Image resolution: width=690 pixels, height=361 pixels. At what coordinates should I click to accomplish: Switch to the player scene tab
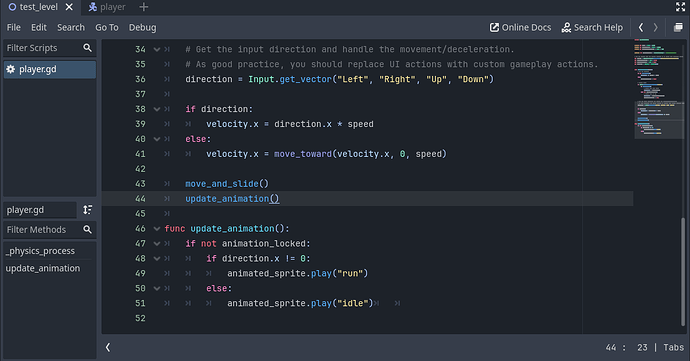tap(107, 7)
